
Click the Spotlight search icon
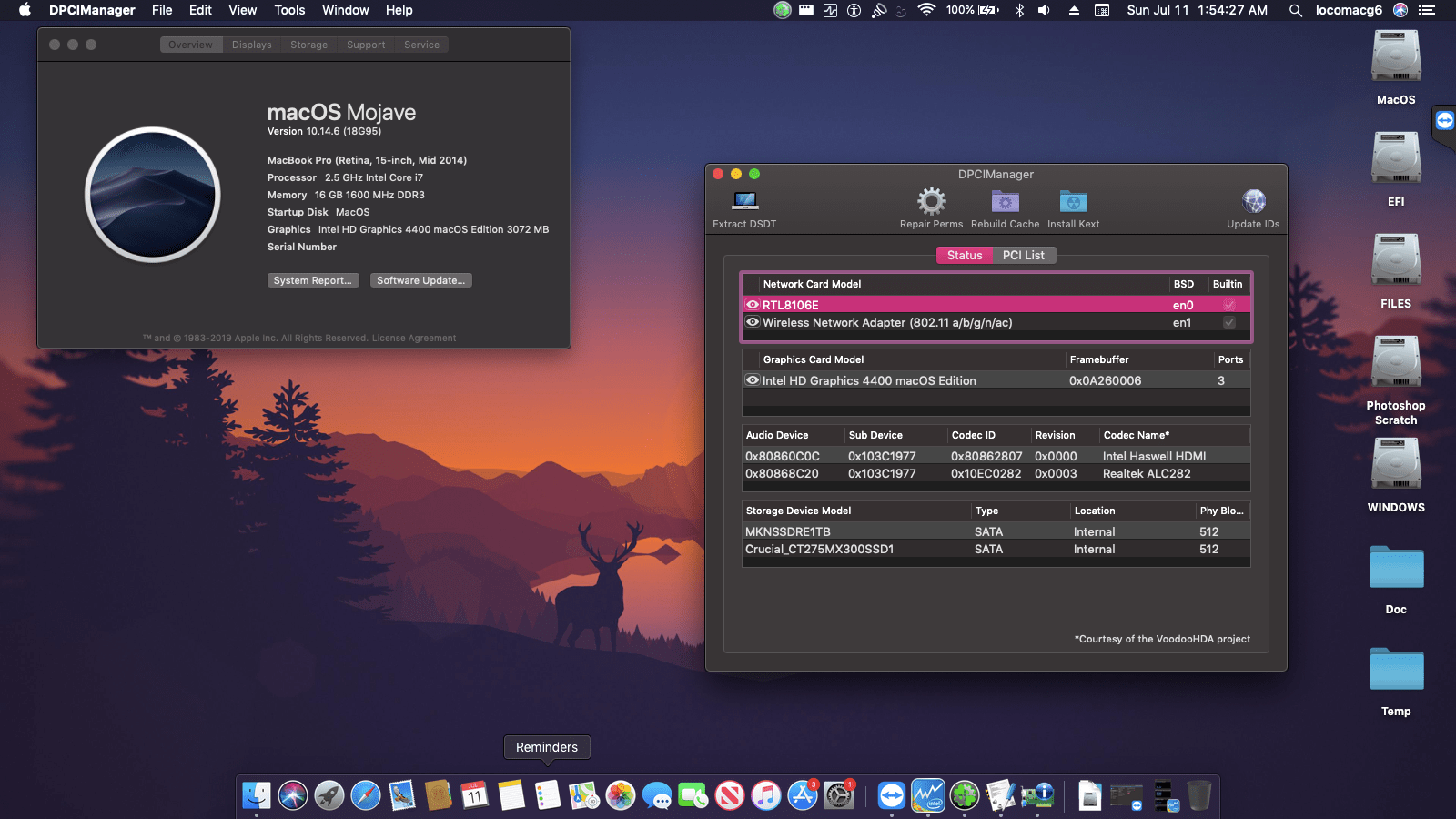click(1295, 10)
